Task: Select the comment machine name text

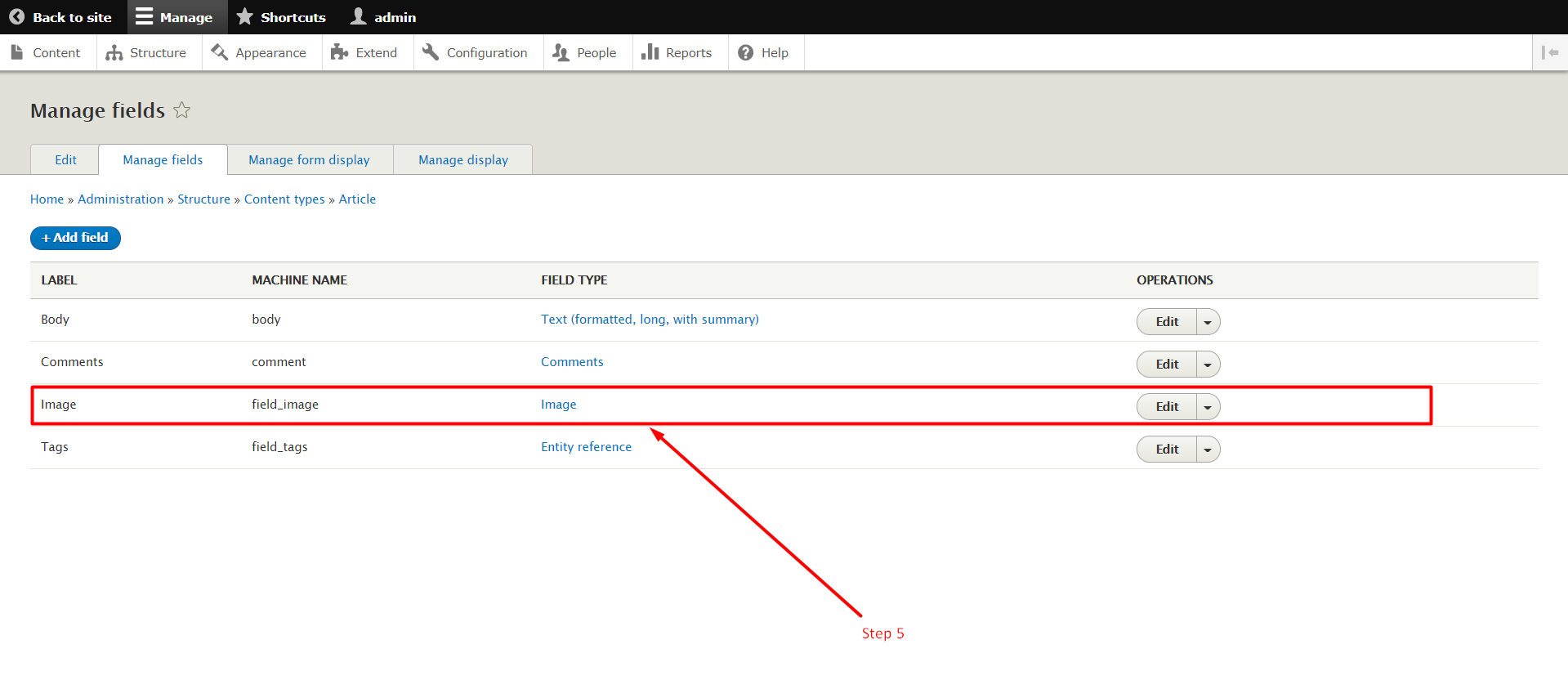Action: [x=279, y=362]
